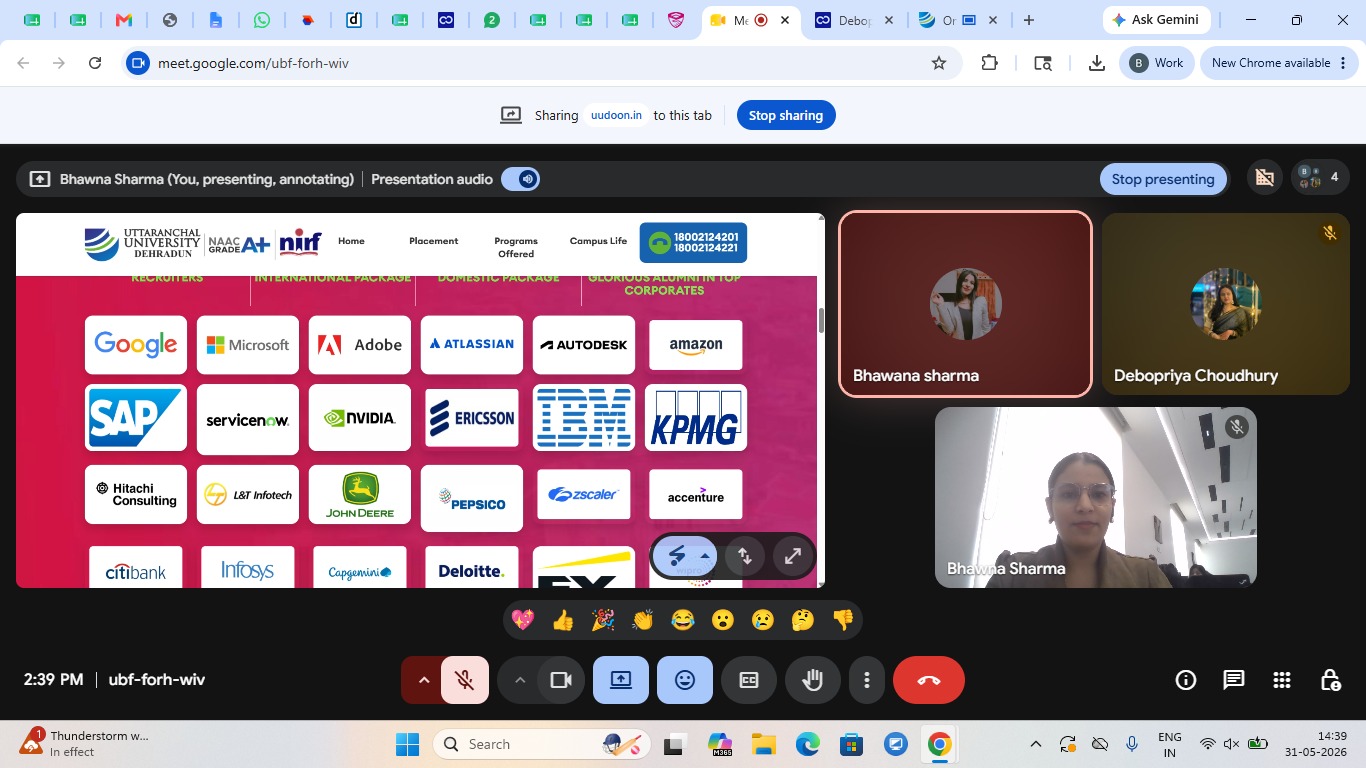The height and width of the screenshot is (768, 1366).
Task: Toggle the microphone mute button in Meet
Action: (x=465, y=680)
